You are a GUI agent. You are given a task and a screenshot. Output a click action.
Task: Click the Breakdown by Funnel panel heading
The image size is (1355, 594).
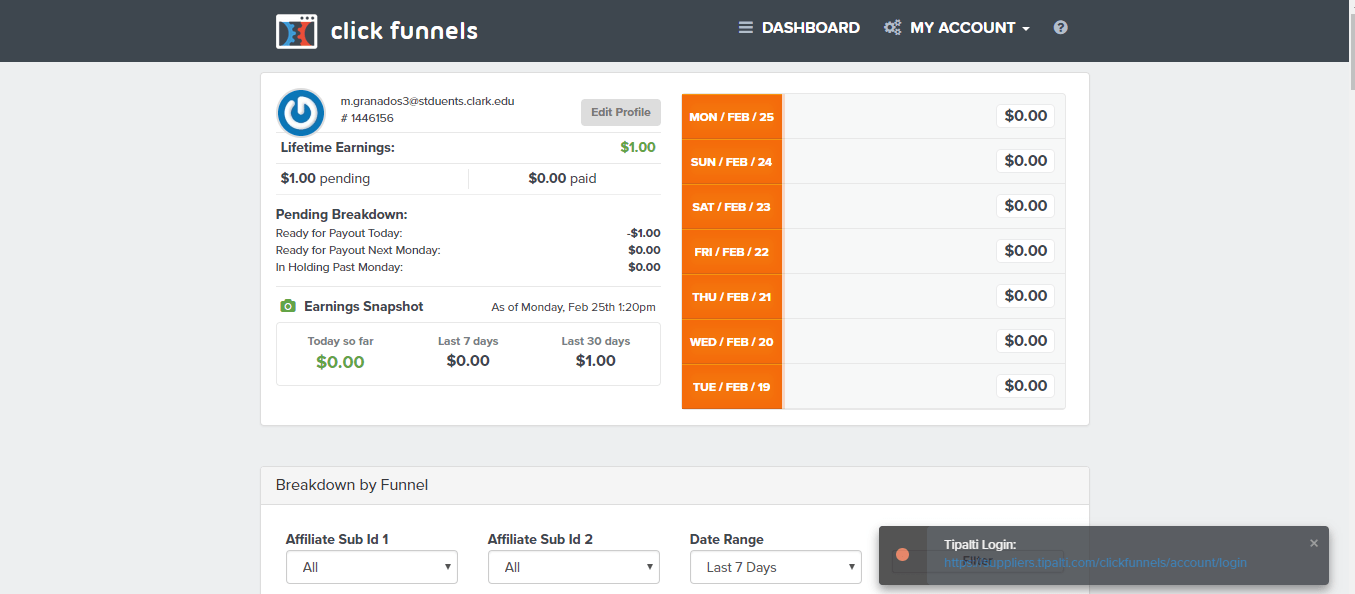coord(352,485)
